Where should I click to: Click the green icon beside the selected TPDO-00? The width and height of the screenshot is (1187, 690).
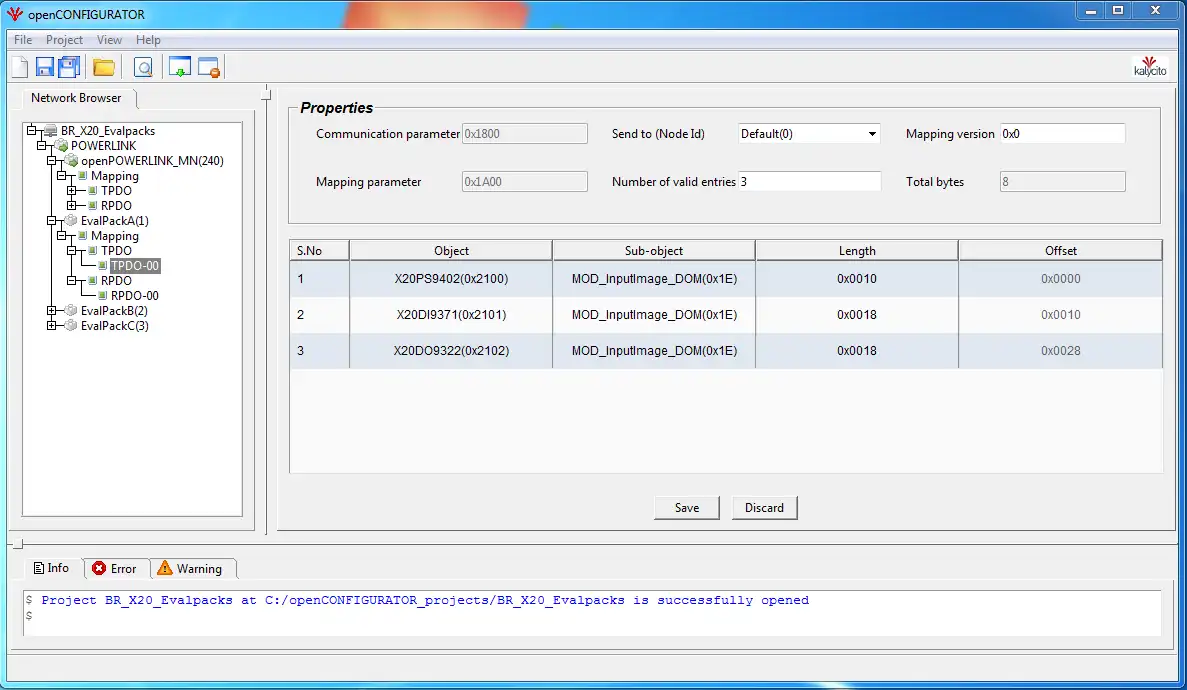(103, 266)
